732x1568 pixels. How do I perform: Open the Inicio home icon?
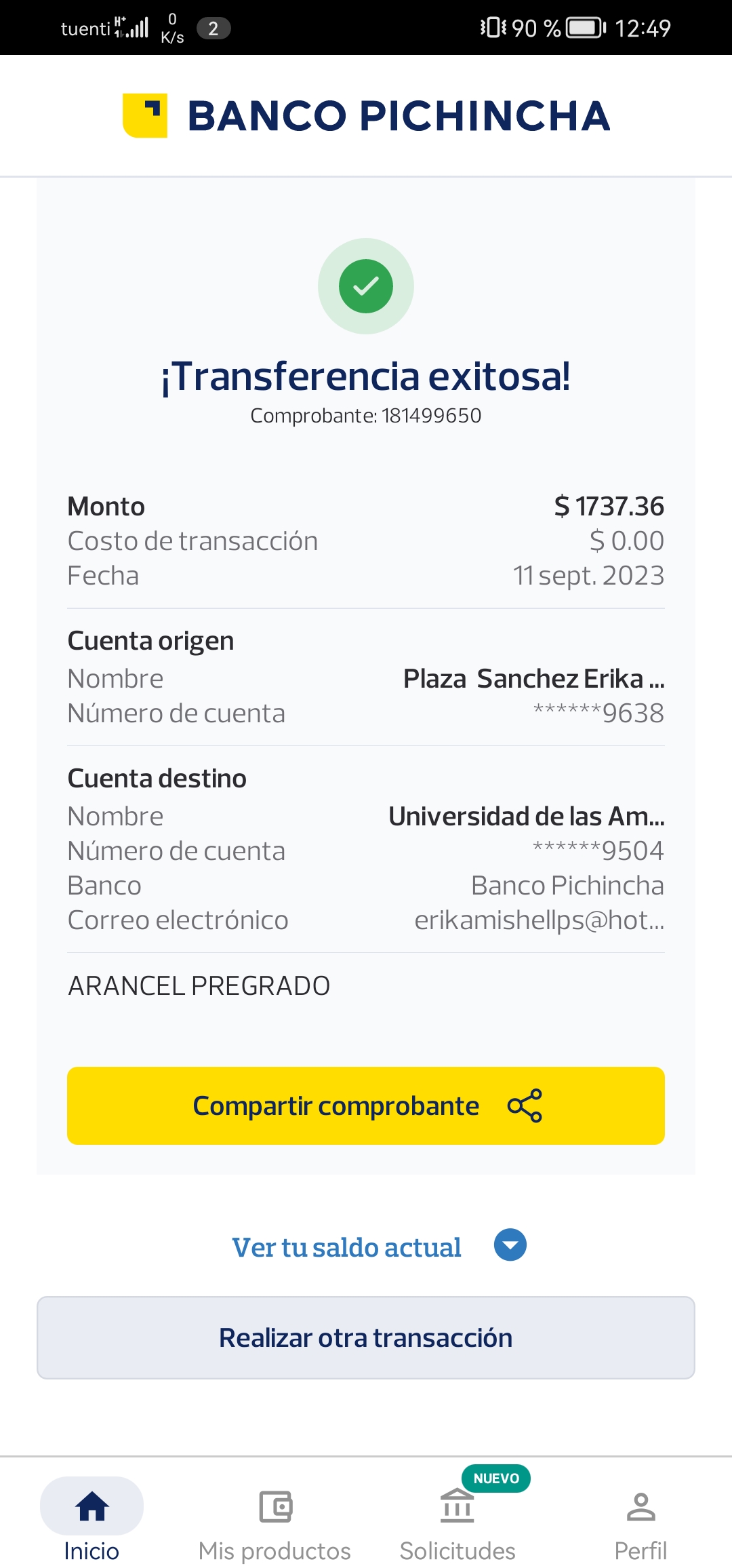point(92,1506)
